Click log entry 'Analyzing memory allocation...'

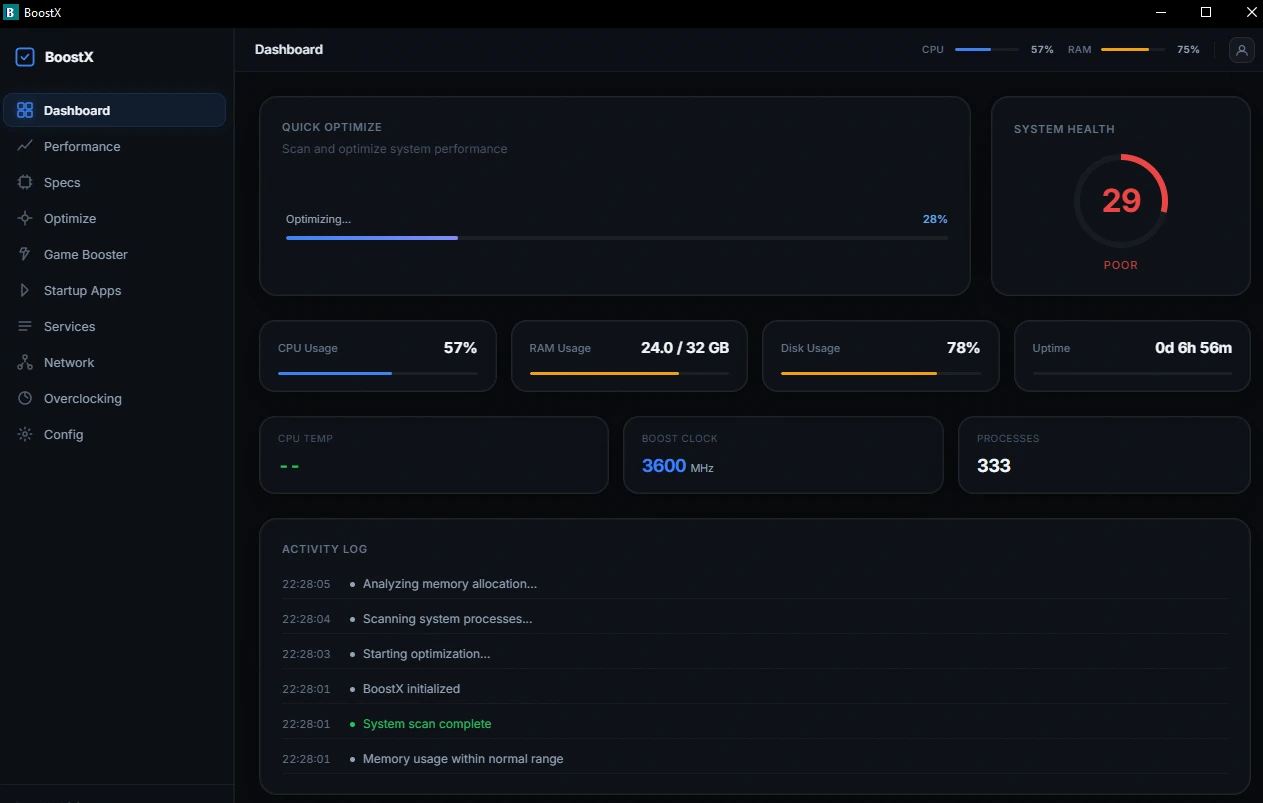[x=450, y=584]
